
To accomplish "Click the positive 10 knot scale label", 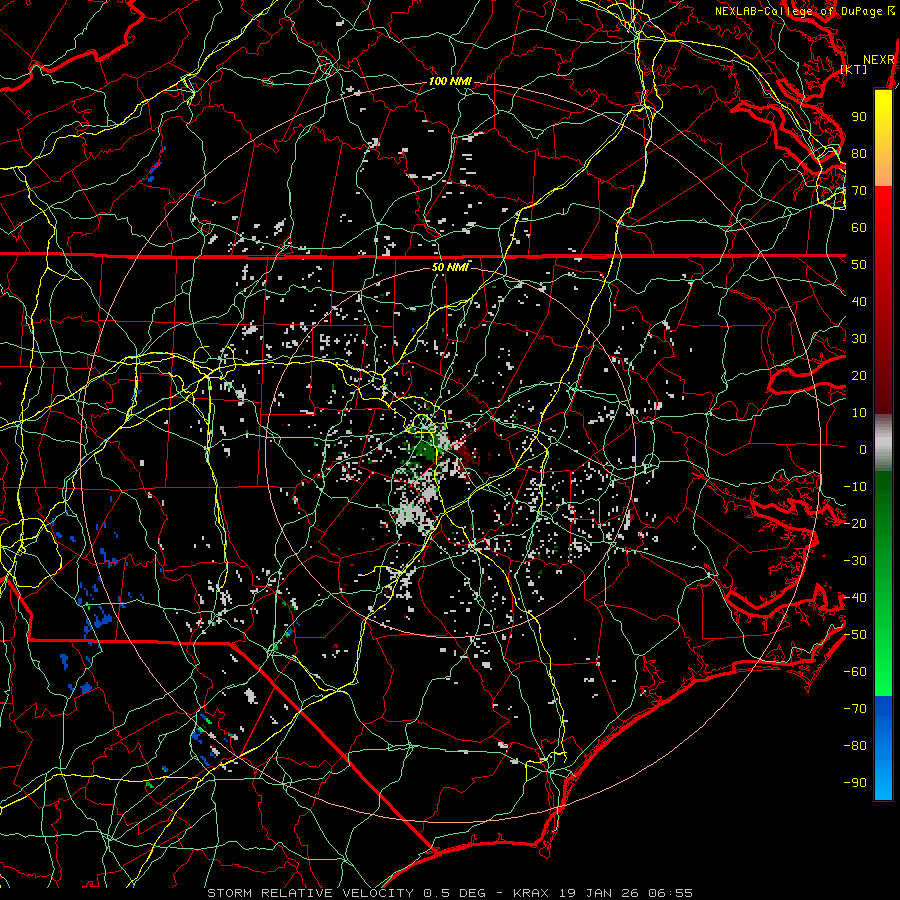I will coord(859,413).
